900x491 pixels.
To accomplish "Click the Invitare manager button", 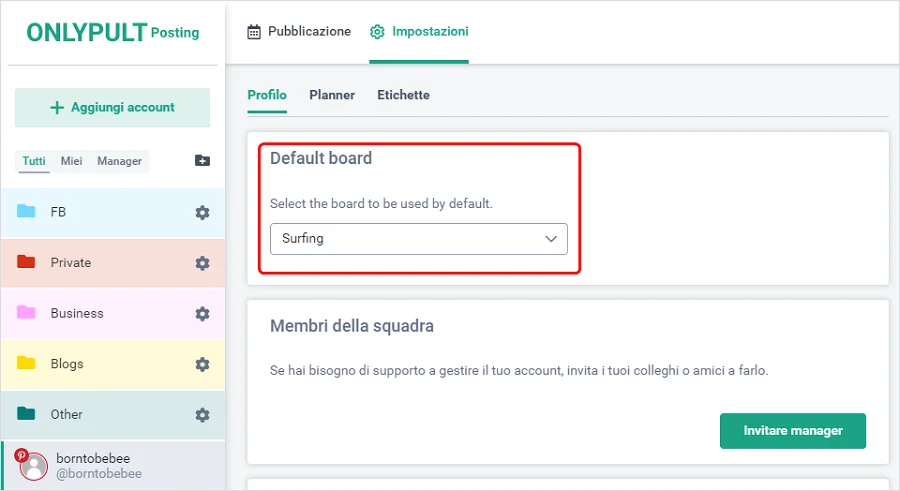I will 792,431.
